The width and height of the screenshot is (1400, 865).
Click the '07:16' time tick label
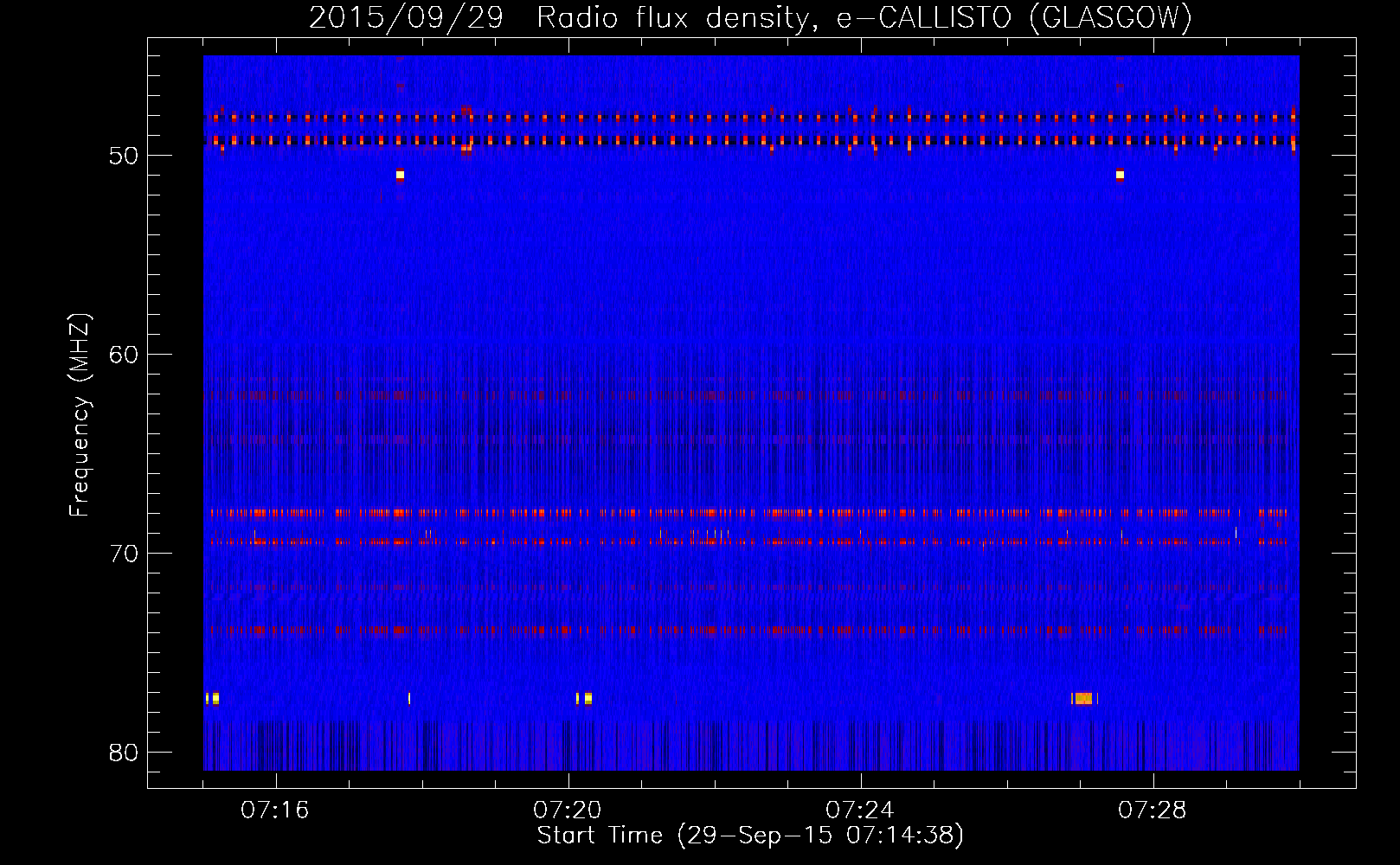275,811
